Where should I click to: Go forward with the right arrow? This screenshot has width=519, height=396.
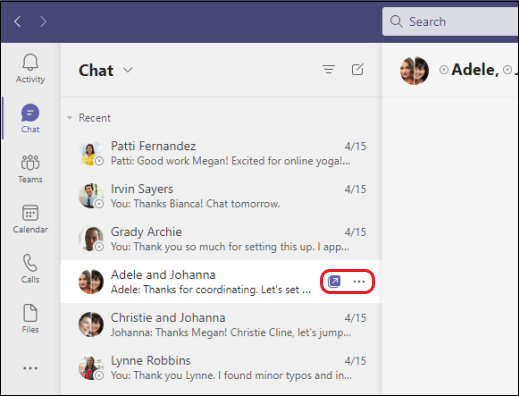(43, 22)
